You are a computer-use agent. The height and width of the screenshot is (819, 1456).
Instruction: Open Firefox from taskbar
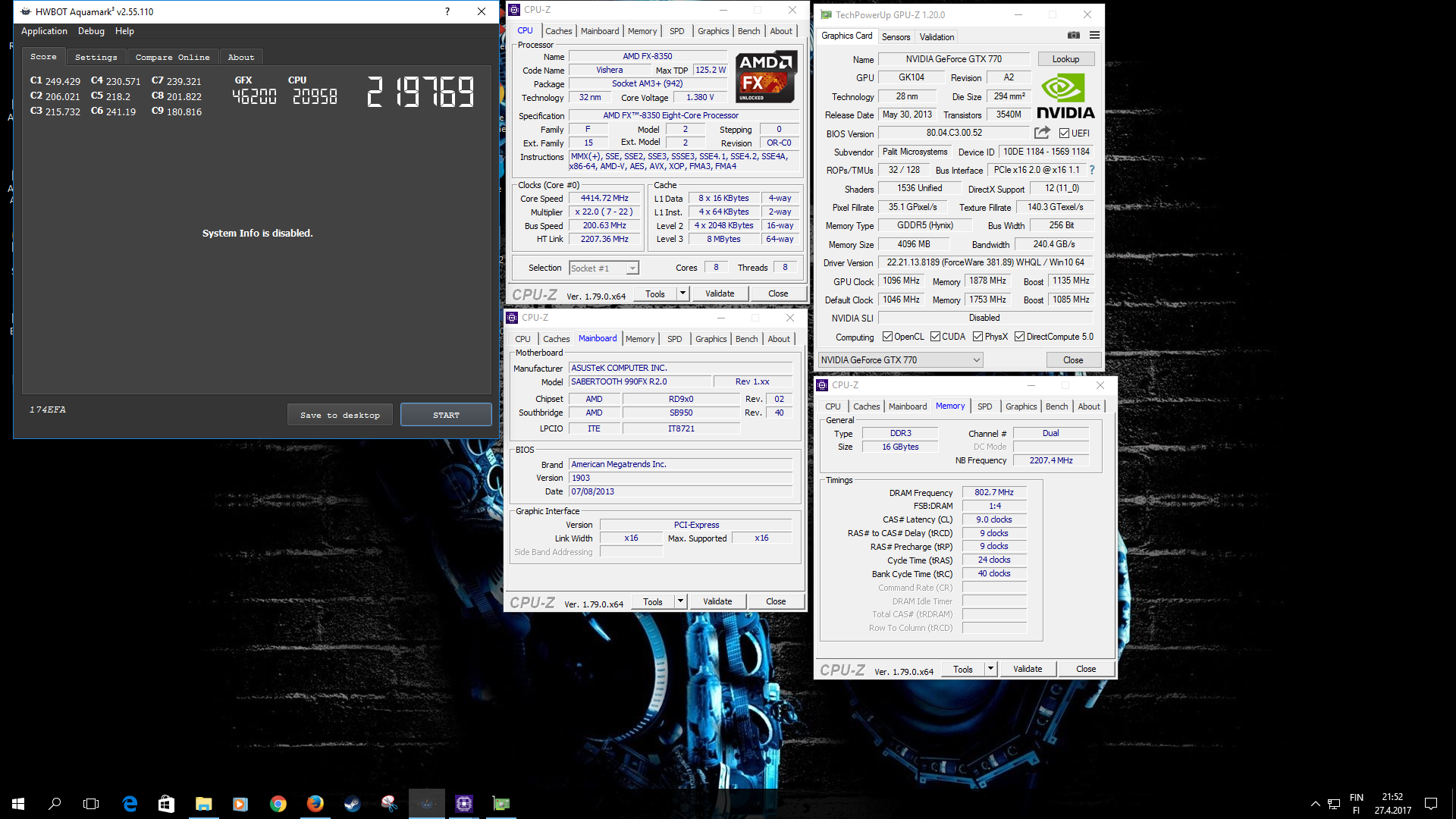click(315, 803)
